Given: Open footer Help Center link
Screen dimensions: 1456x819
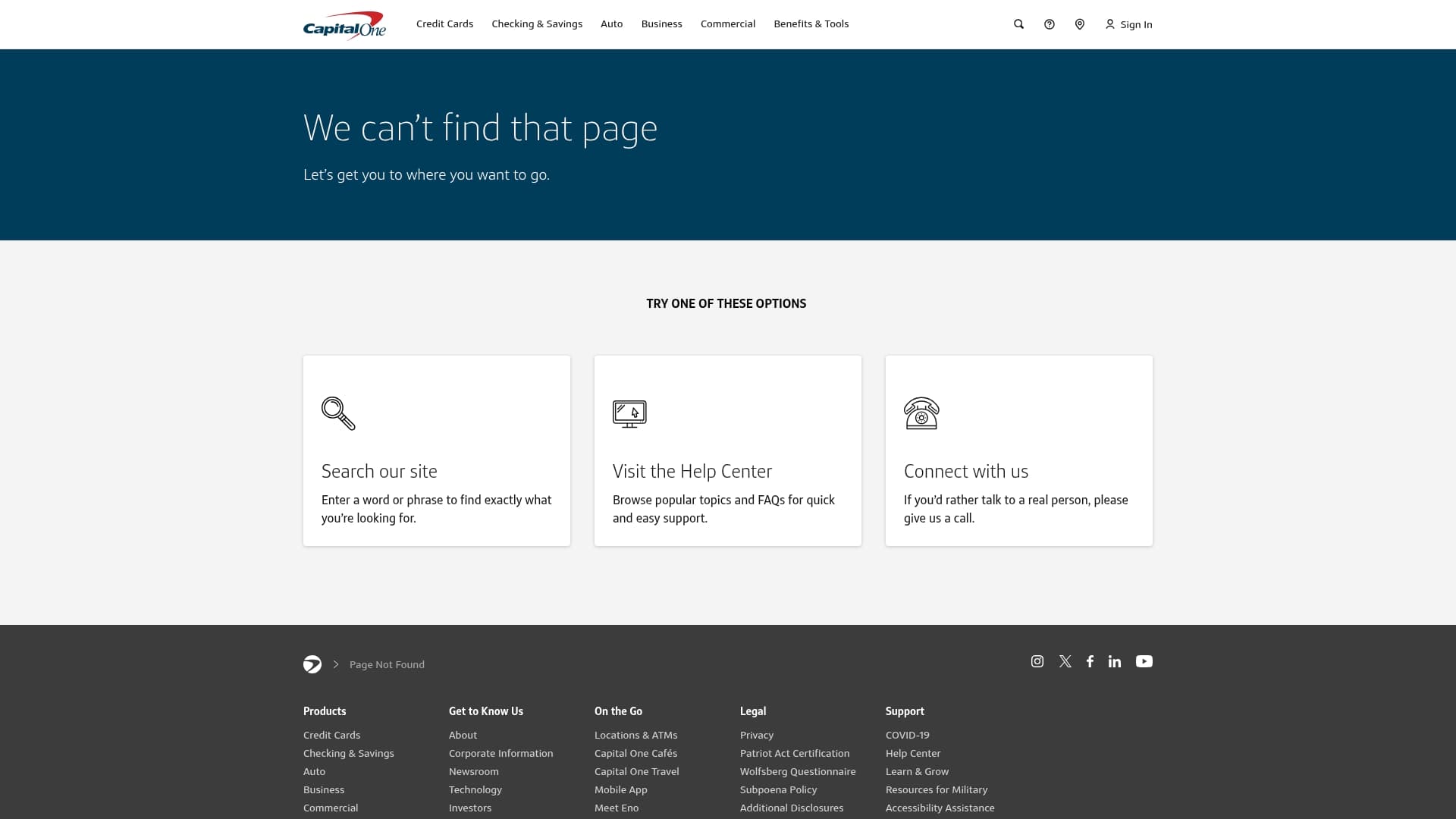Looking at the screenshot, I should point(912,754).
